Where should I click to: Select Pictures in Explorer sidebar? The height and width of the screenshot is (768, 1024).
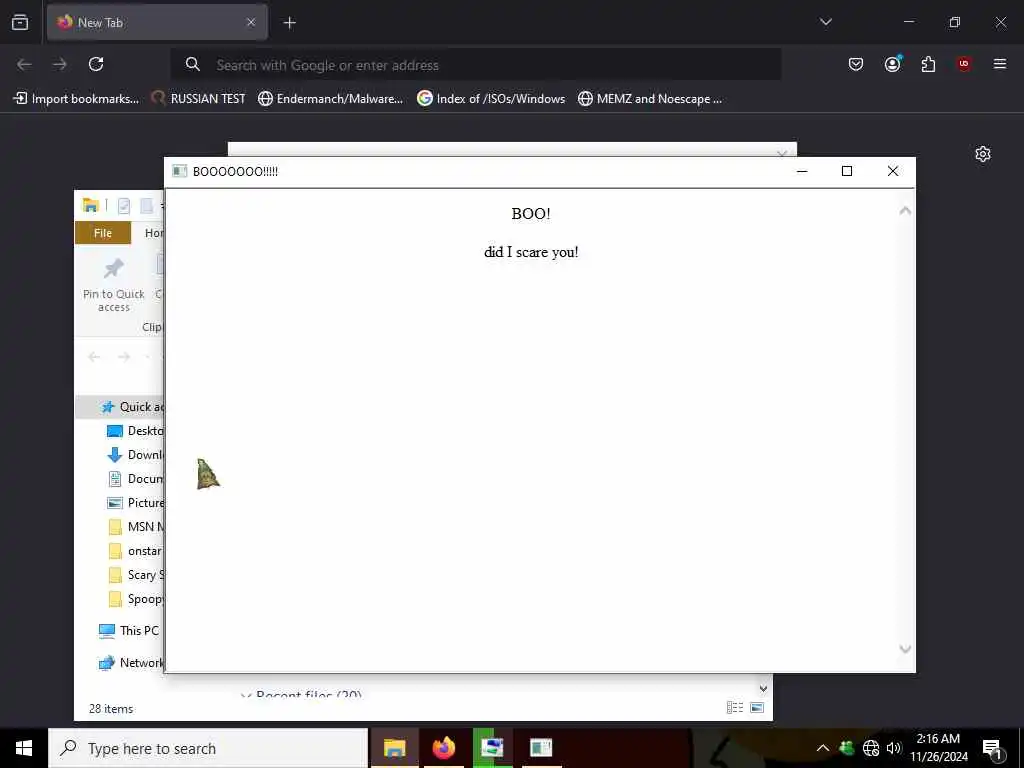pyautogui.click(x=135, y=503)
